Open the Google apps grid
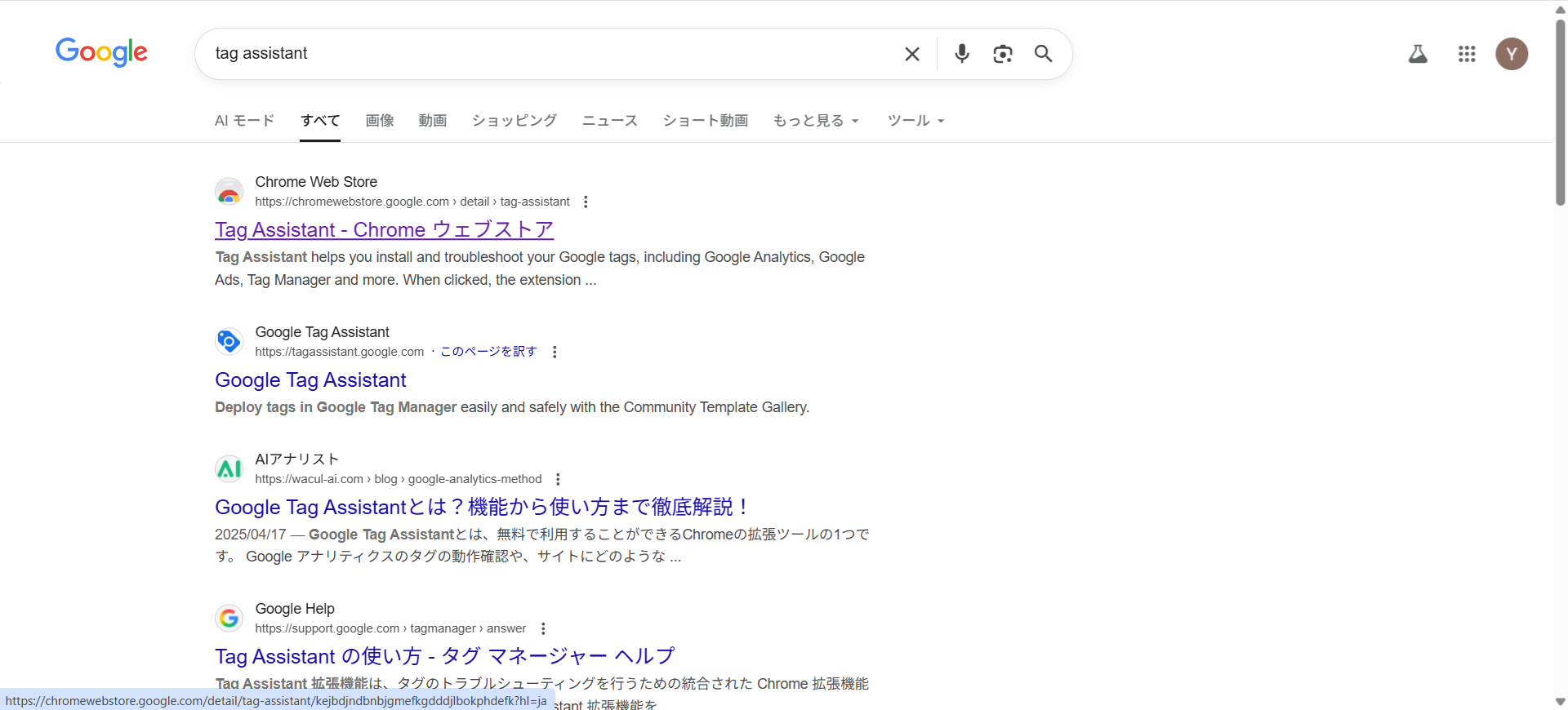This screenshot has height=710, width=1568. (x=1467, y=54)
